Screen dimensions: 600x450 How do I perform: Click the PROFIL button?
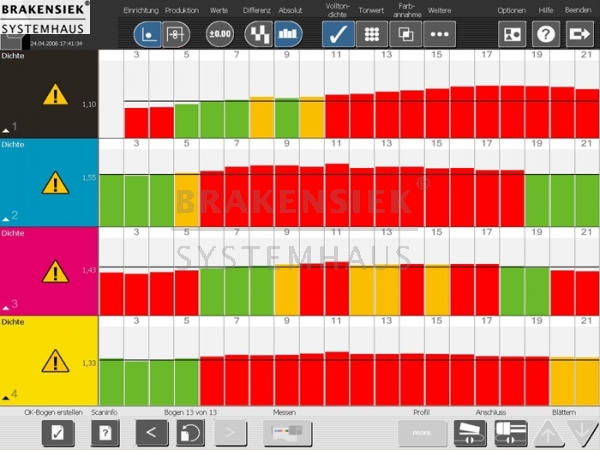coord(422,433)
